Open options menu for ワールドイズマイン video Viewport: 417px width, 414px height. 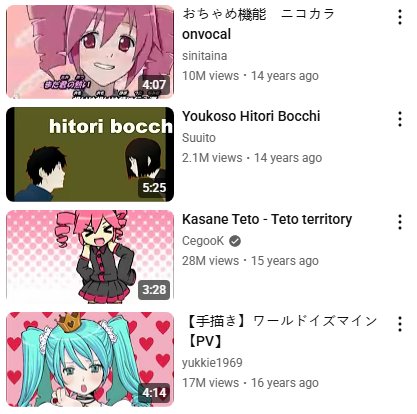click(x=400, y=324)
